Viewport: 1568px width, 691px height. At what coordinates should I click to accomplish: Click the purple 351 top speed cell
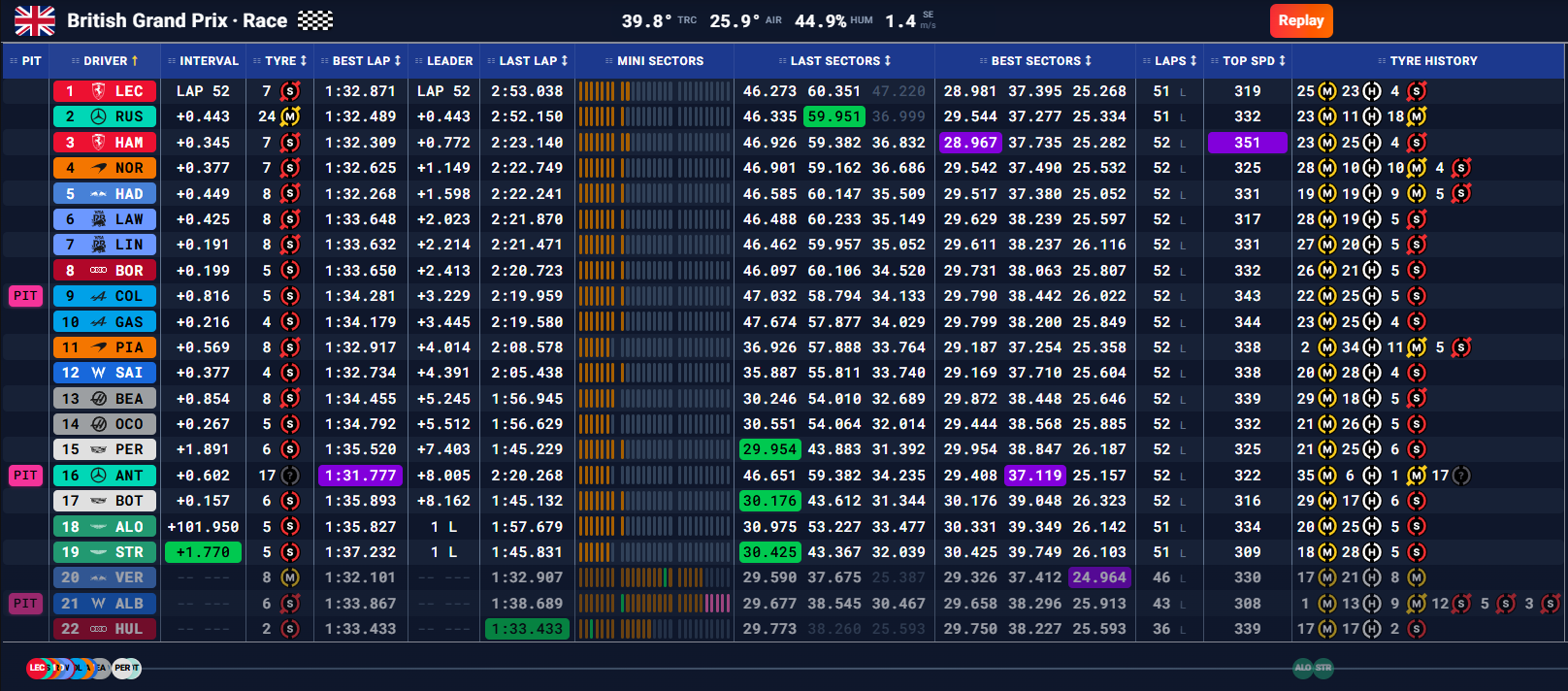[x=1248, y=143]
